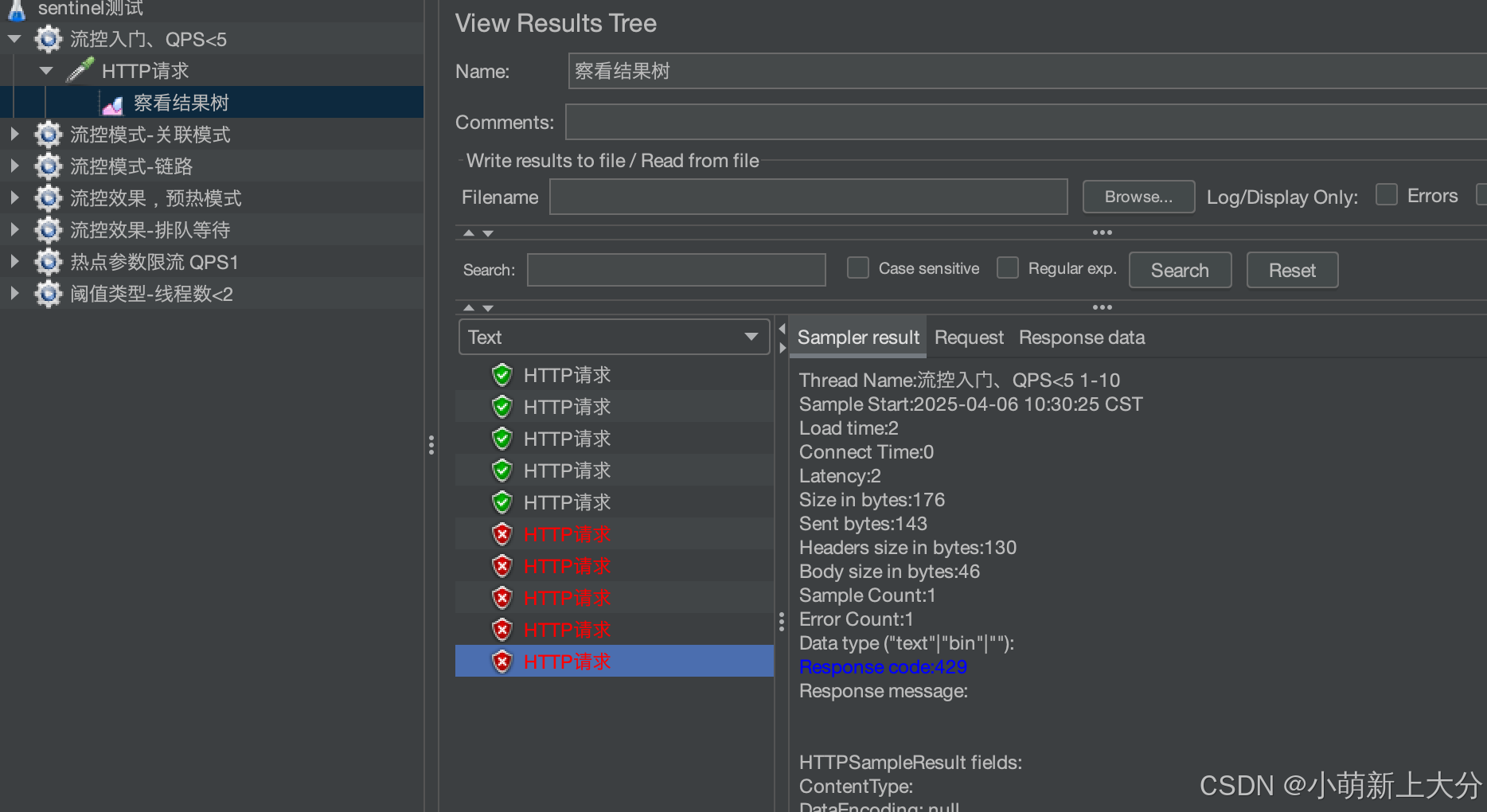1487x812 pixels.
Task: Click gear icon of 流控模式-关联模式
Action: 49,135
